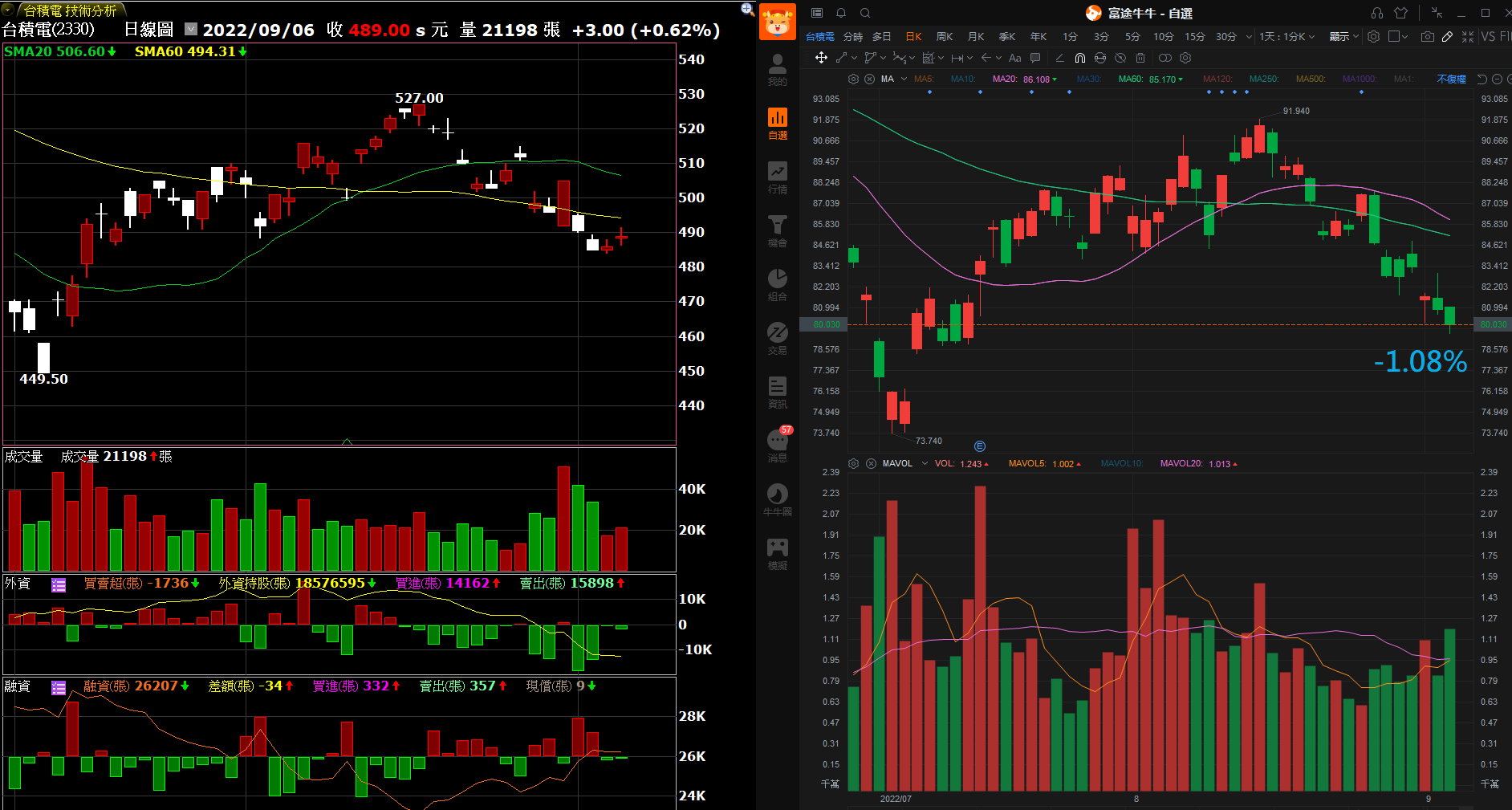Select the measure ruler drawing tool
This screenshot has height=810, width=1512.
[x=928, y=58]
